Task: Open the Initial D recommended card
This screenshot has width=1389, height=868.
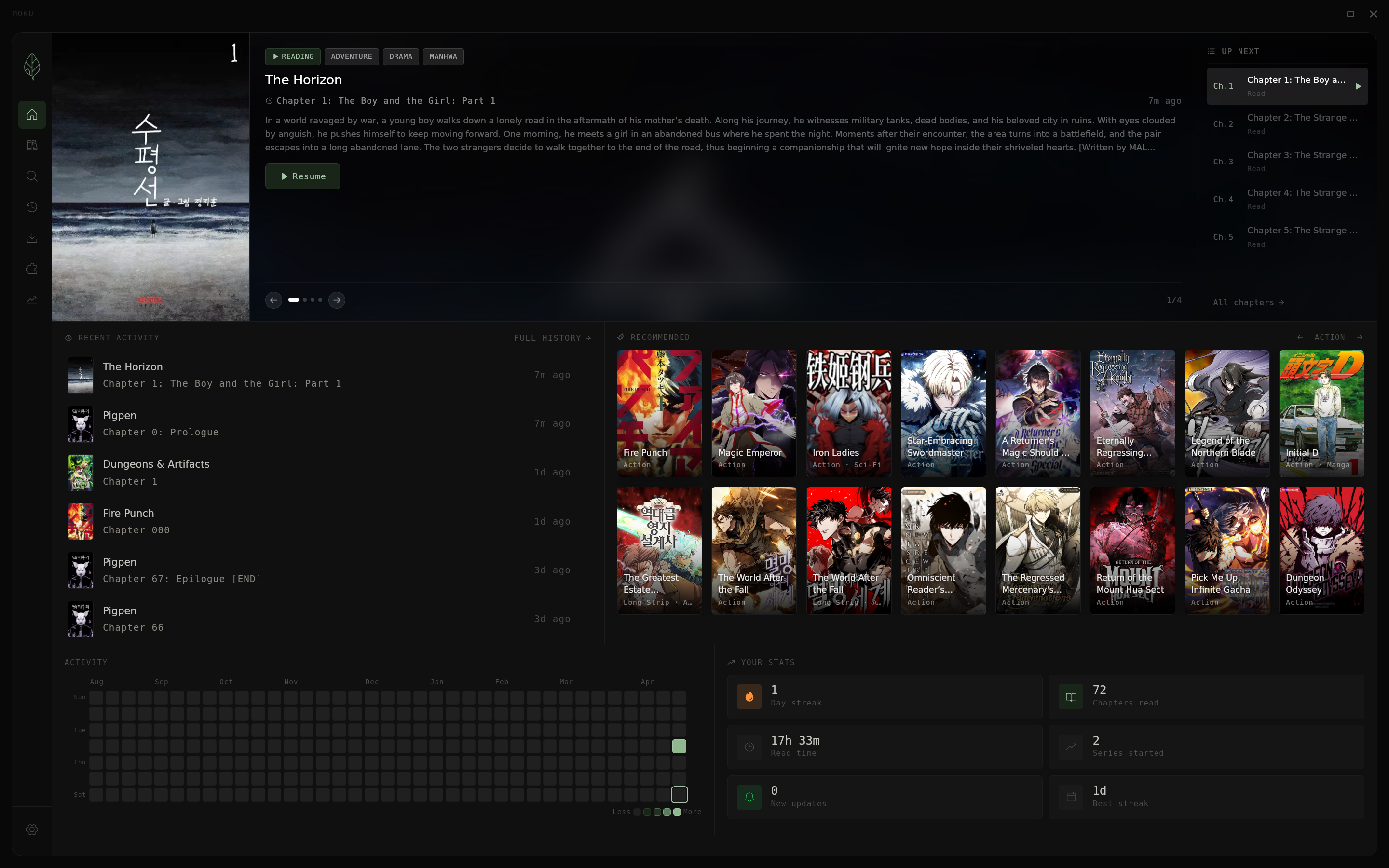Action: [1321, 413]
